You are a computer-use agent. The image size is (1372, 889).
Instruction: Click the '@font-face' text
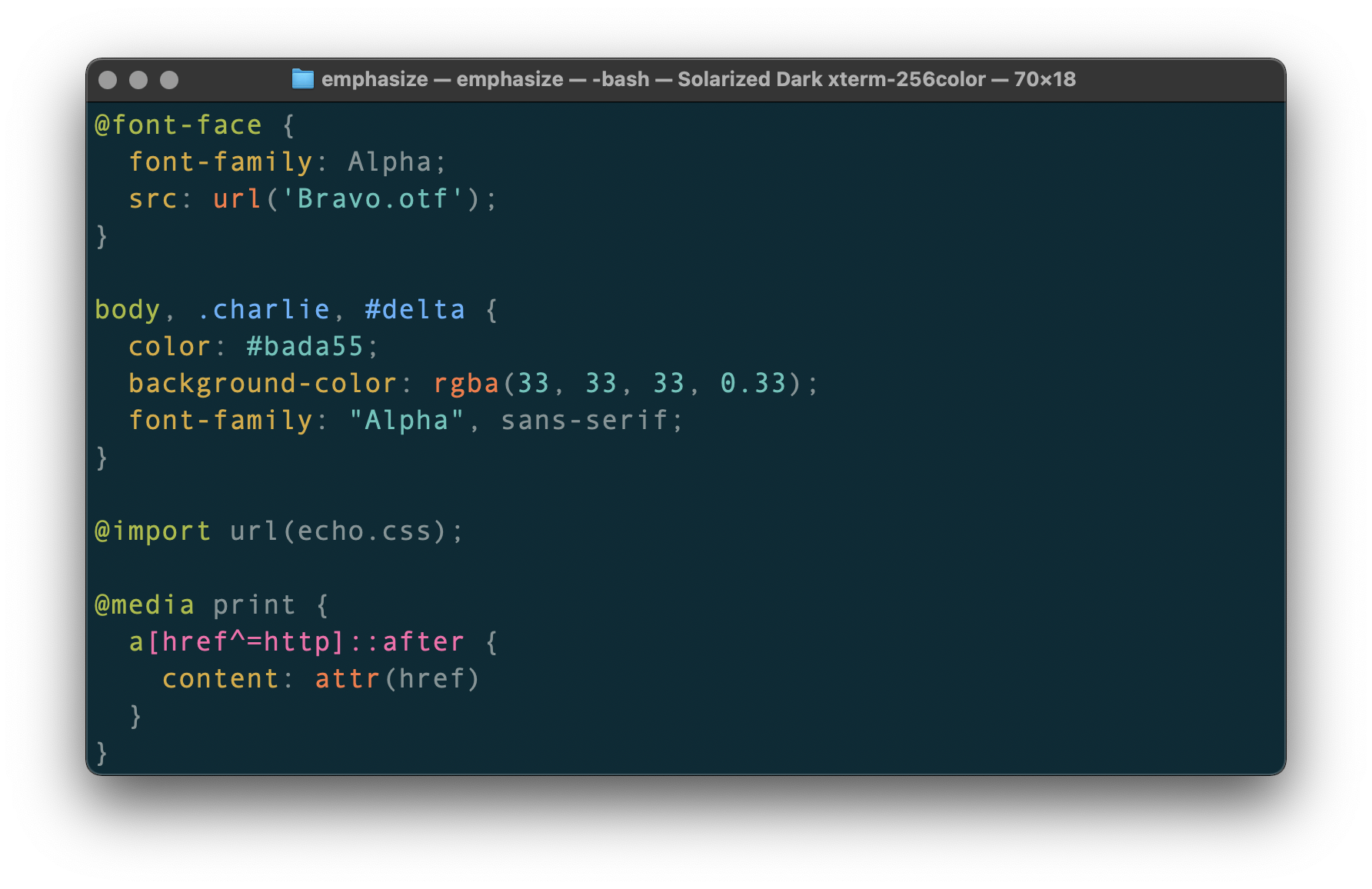[178, 125]
